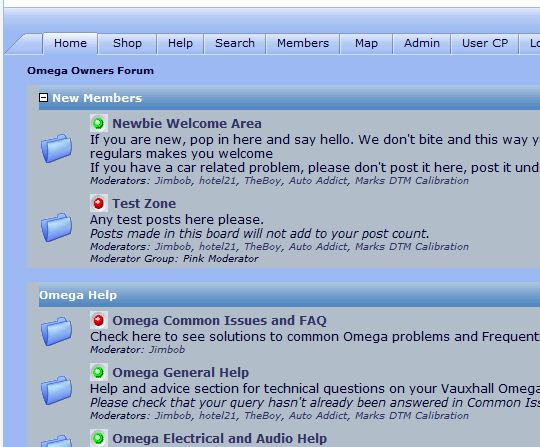The width and height of the screenshot is (540, 447).
Task: Open the Omega Help category header
Action: [x=78, y=295]
